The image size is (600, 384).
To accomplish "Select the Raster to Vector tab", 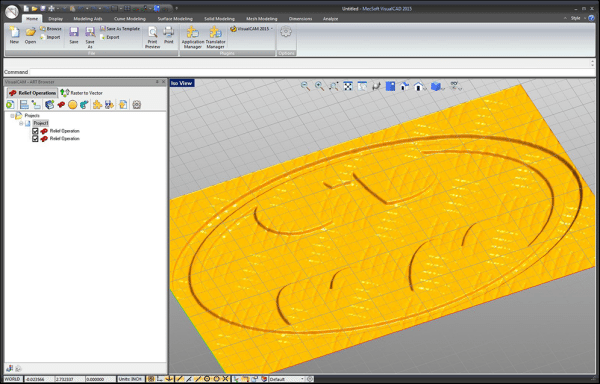I will (81, 93).
